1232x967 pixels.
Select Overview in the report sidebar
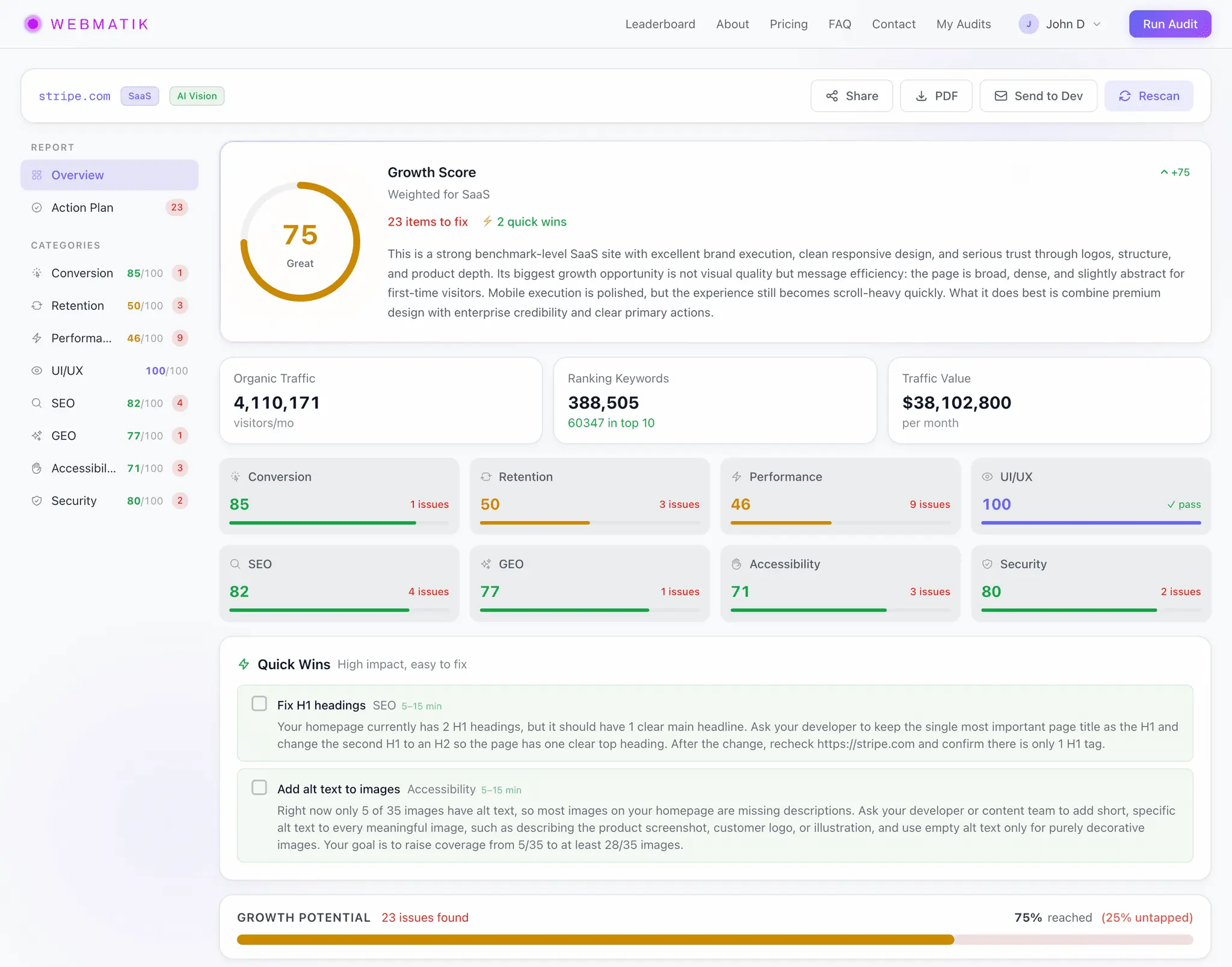coord(109,175)
